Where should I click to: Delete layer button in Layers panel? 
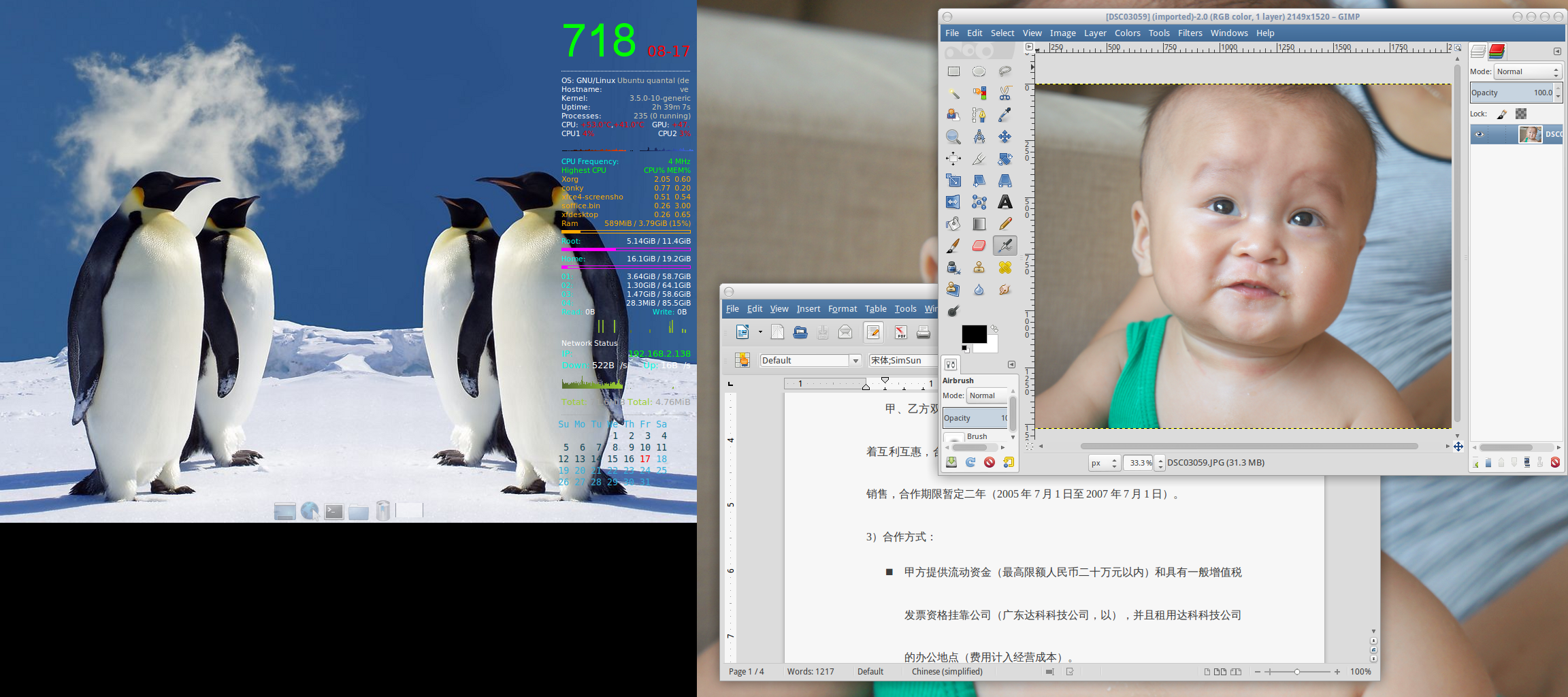tap(1555, 463)
